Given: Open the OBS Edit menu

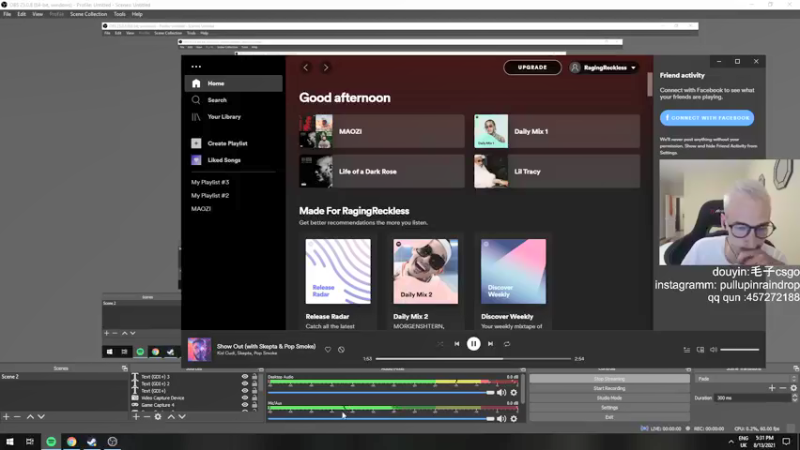Looking at the screenshot, I should (21, 14).
